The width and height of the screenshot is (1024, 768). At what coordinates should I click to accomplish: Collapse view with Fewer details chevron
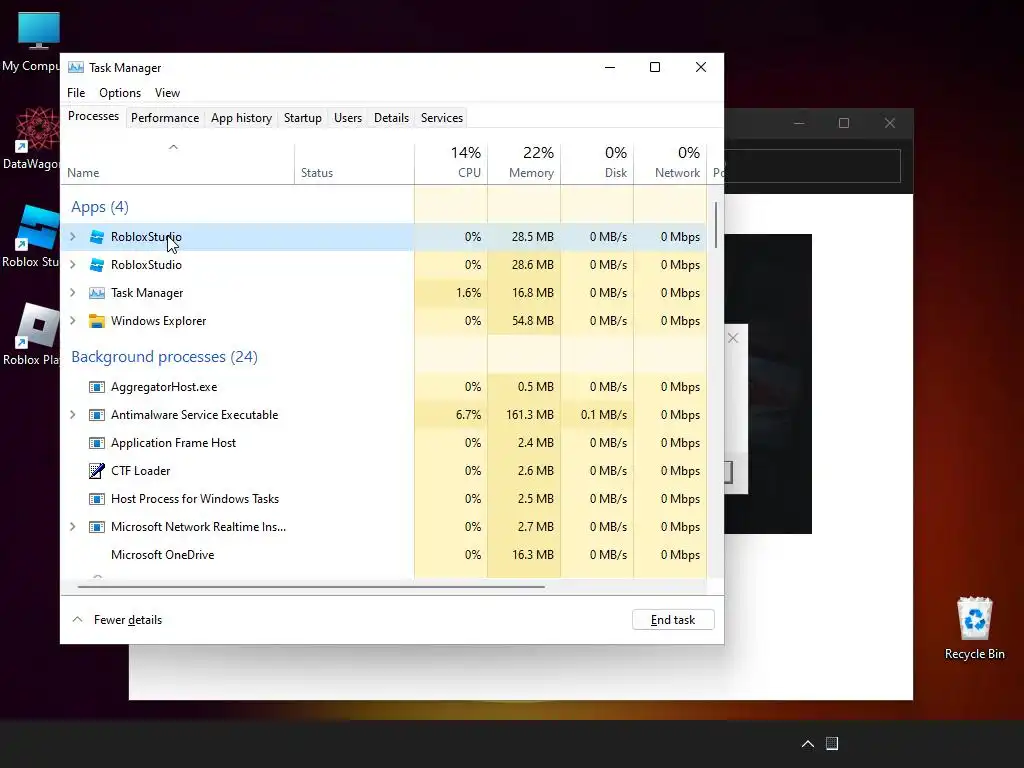point(77,620)
